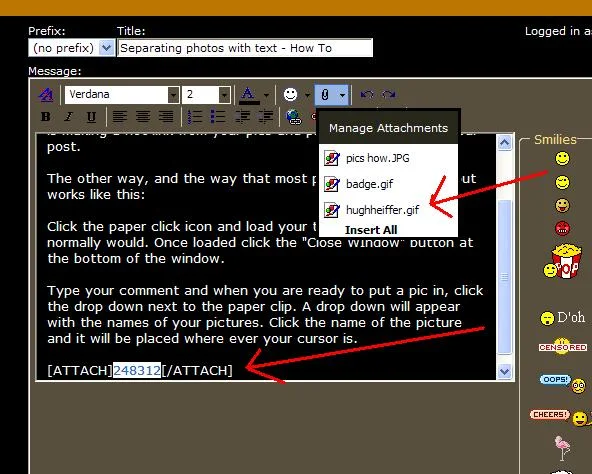Insert the popcorn smiley
Viewport: 592px width, 474px height.
(x=562, y=261)
